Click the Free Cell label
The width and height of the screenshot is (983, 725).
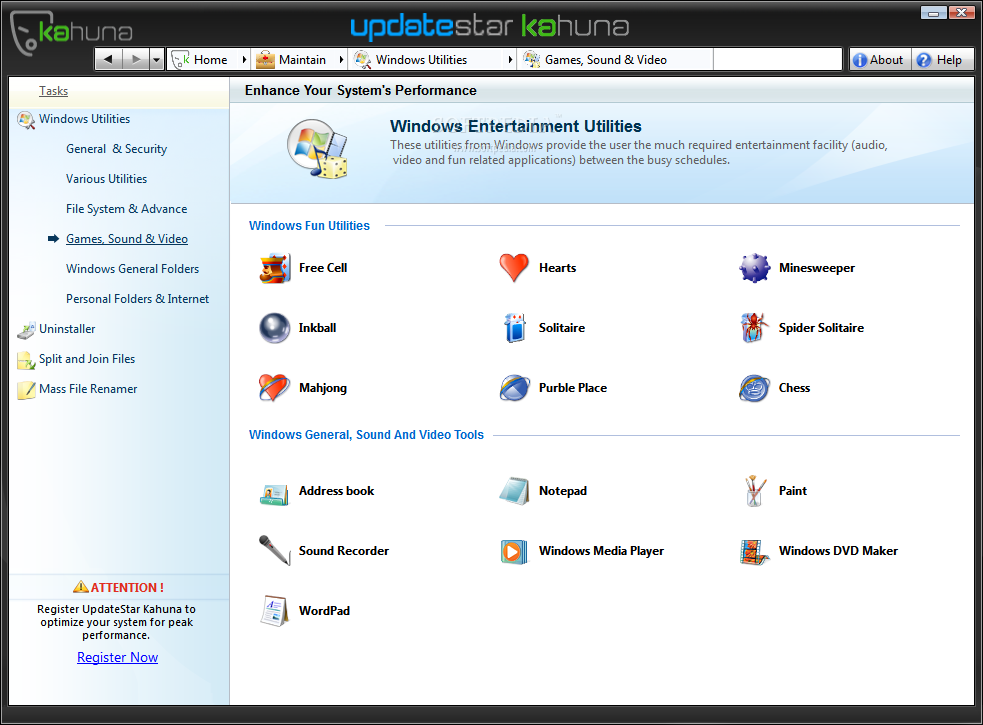pos(323,268)
